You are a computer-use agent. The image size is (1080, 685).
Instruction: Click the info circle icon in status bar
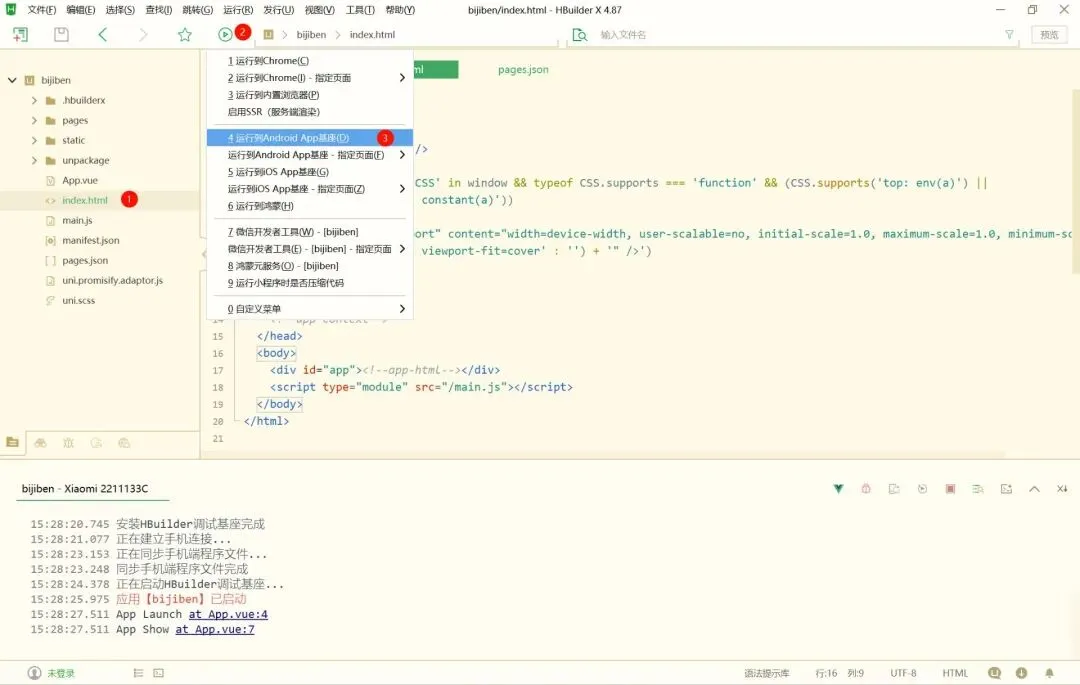[1021, 673]
